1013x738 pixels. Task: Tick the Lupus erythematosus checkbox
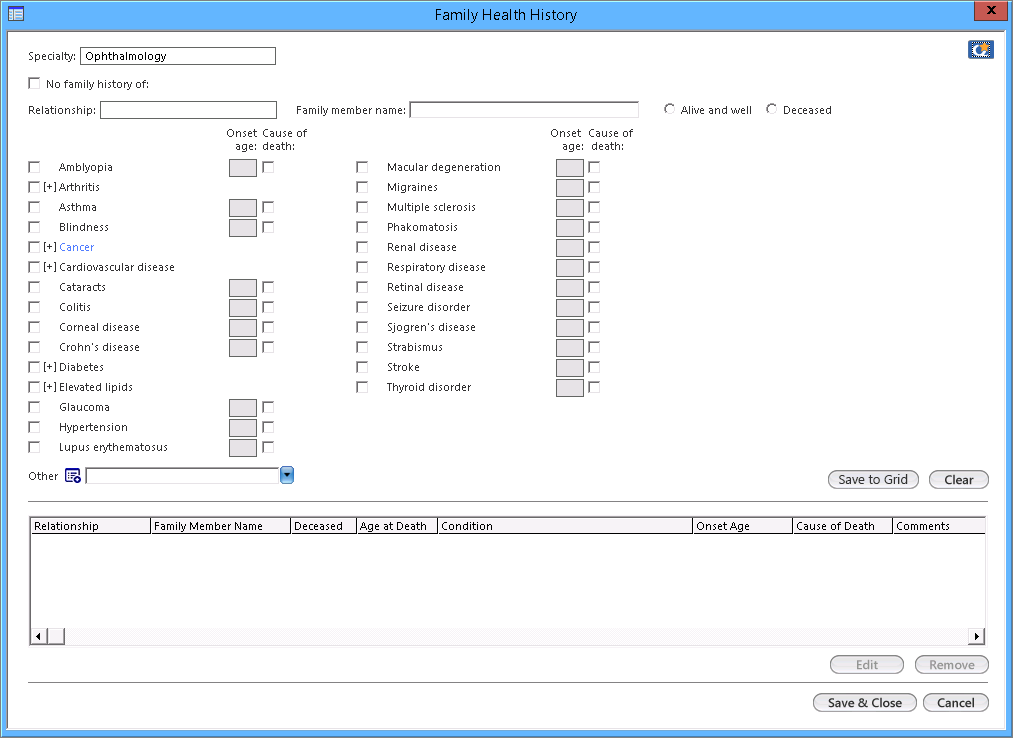pos(34,447)
